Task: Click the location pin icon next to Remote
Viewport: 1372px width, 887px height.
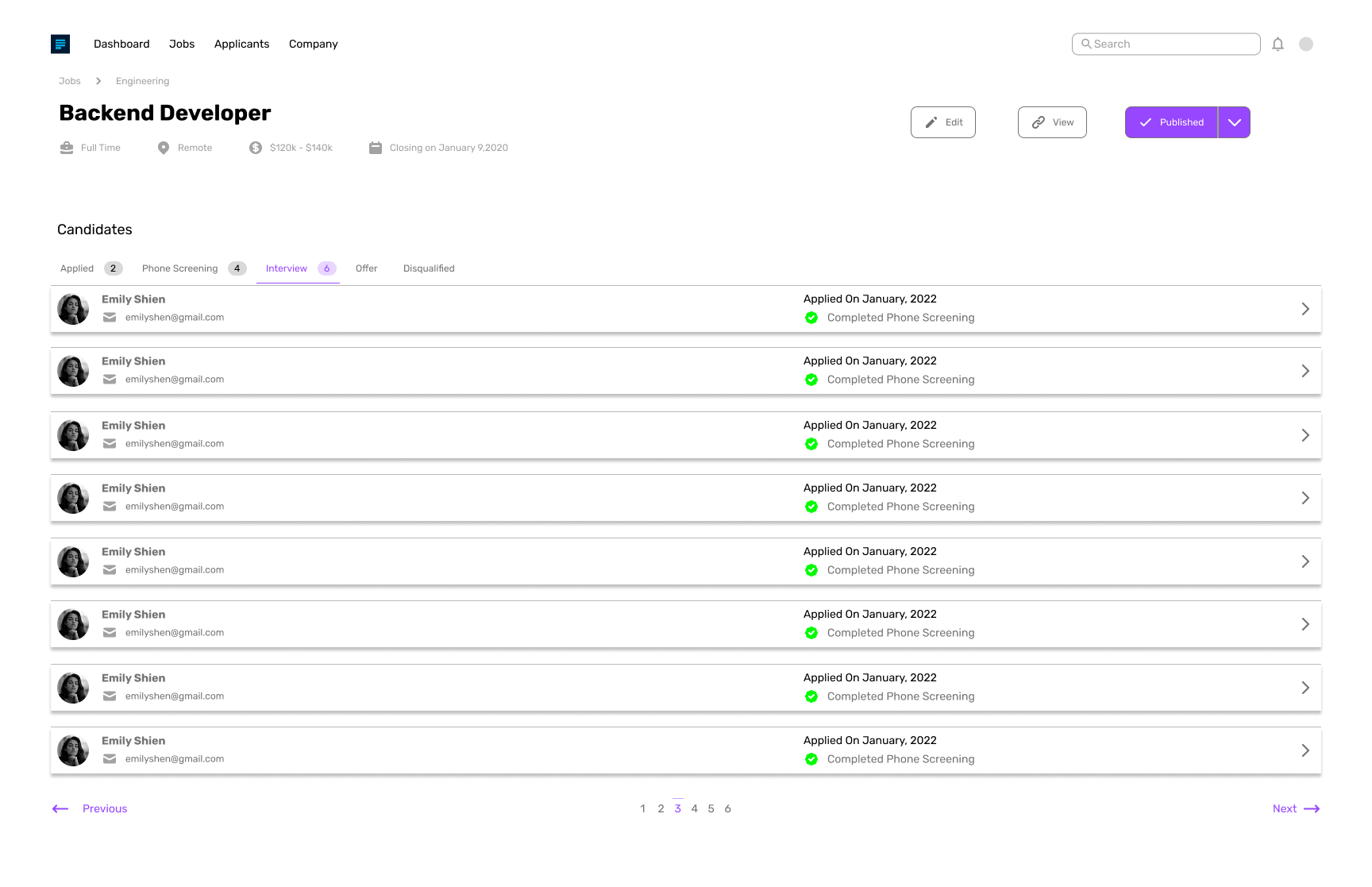Action: pyautogui.click(x=164, y=147)
